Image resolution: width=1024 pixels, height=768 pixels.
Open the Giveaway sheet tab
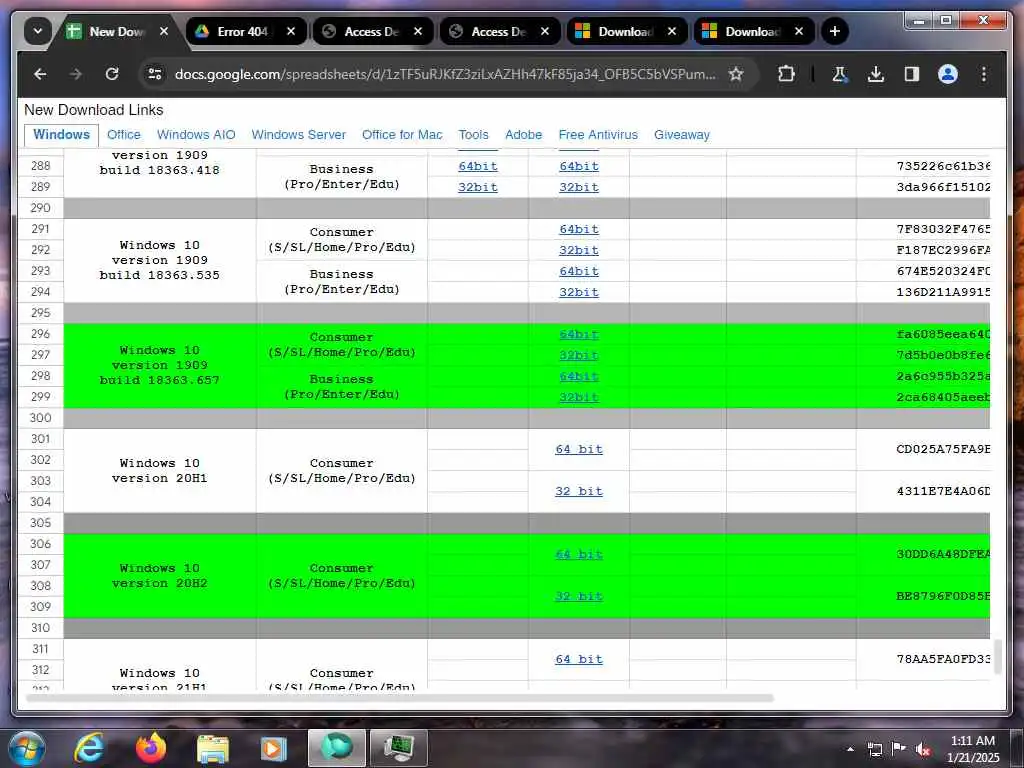tap(682, 135)
